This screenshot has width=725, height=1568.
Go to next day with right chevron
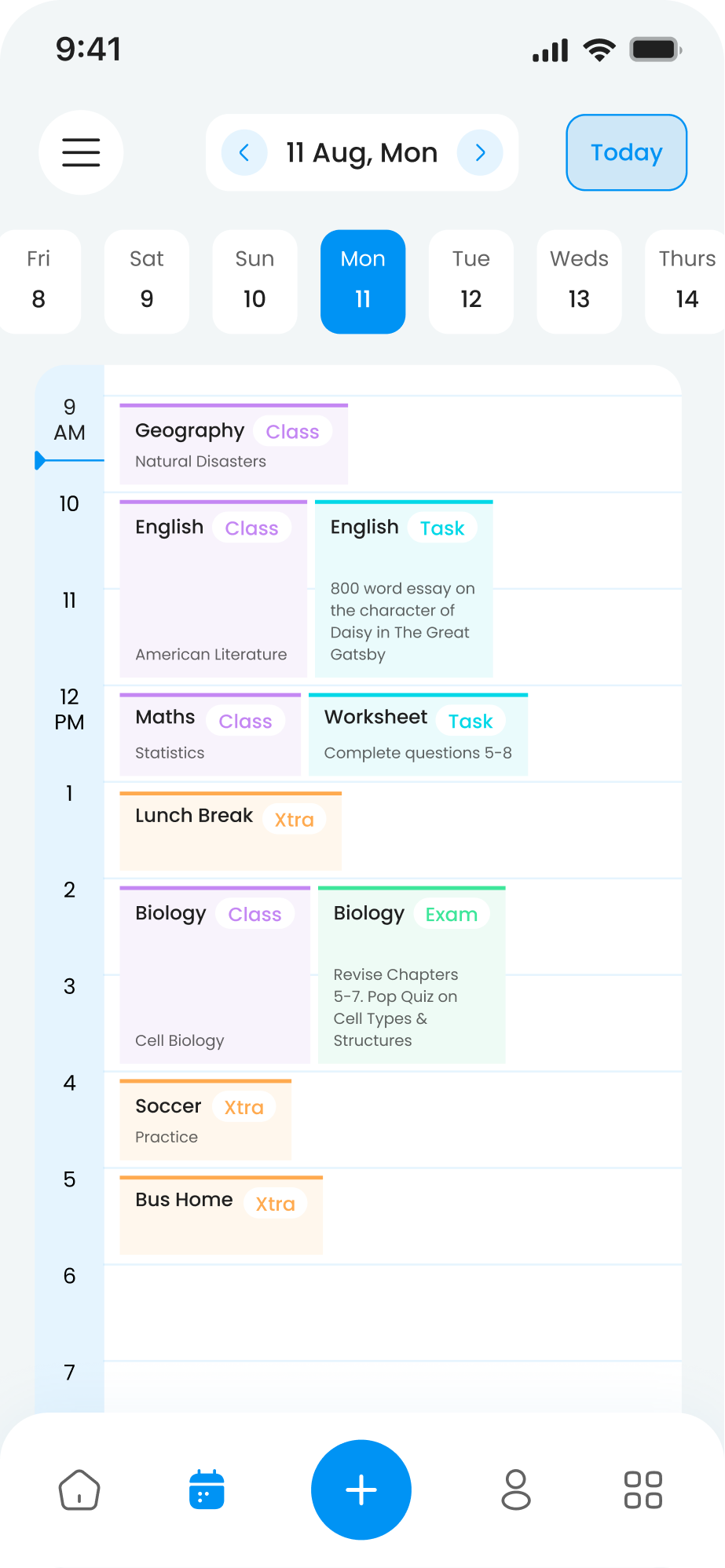point(480,152)
